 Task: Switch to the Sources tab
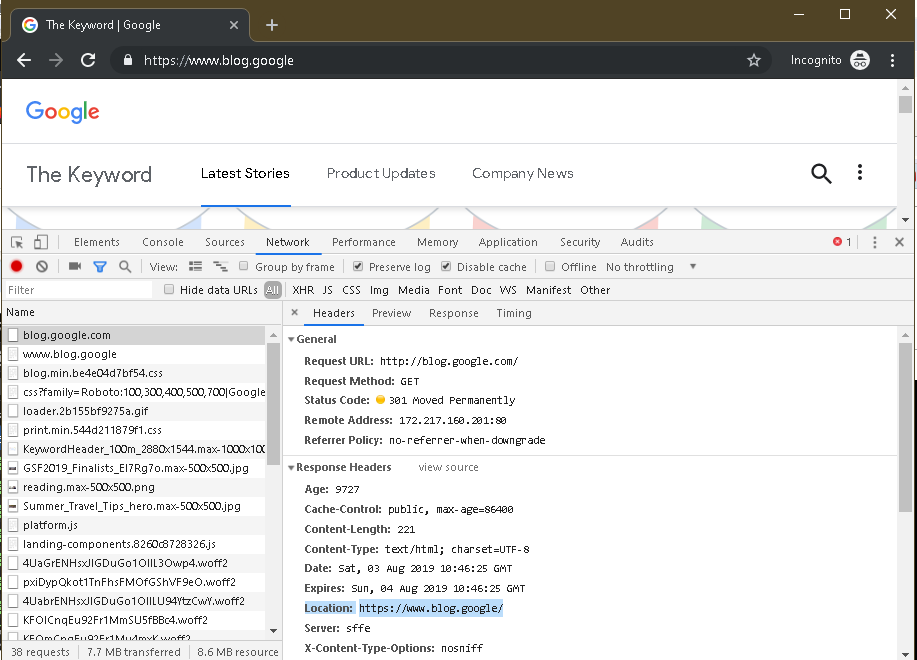point(225,242)
